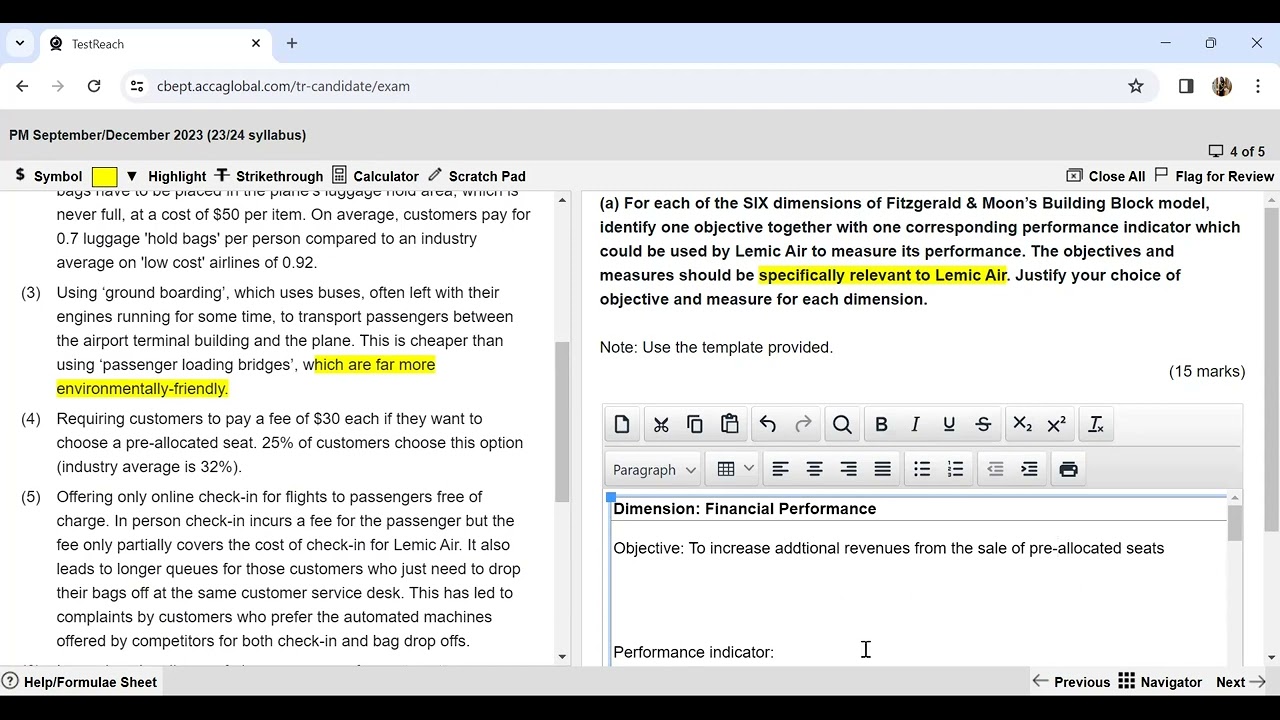
Task: Reload the exam page
Action: (94, 86)
